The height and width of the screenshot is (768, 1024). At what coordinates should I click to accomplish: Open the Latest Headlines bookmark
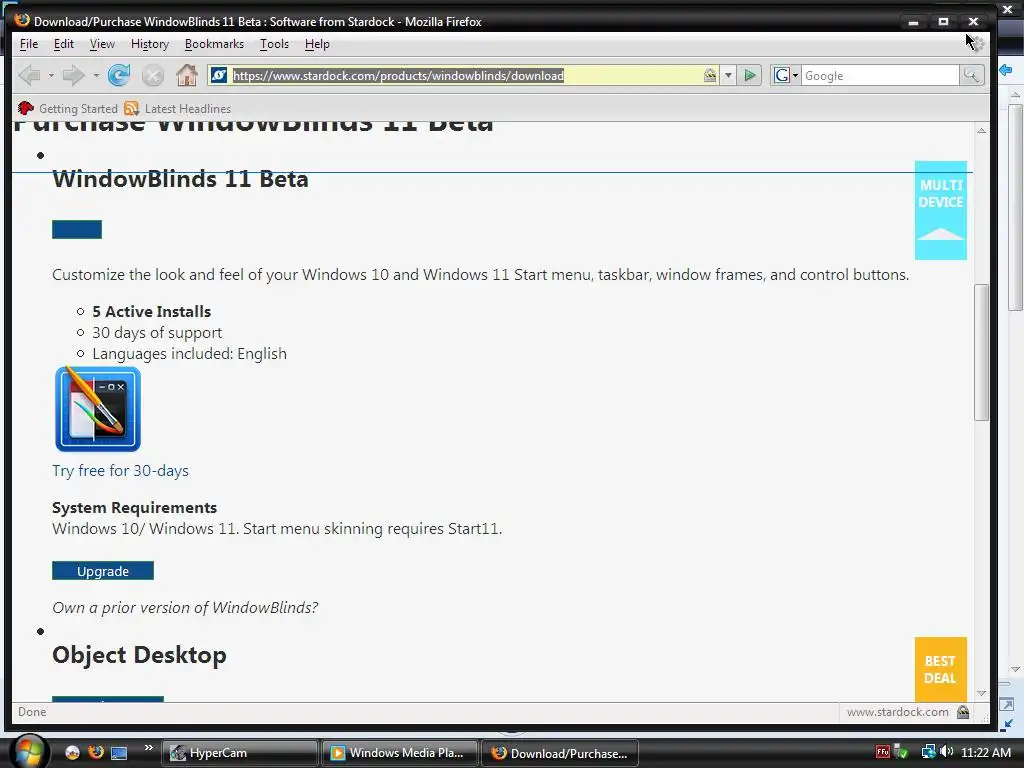(x=178, y=108)
